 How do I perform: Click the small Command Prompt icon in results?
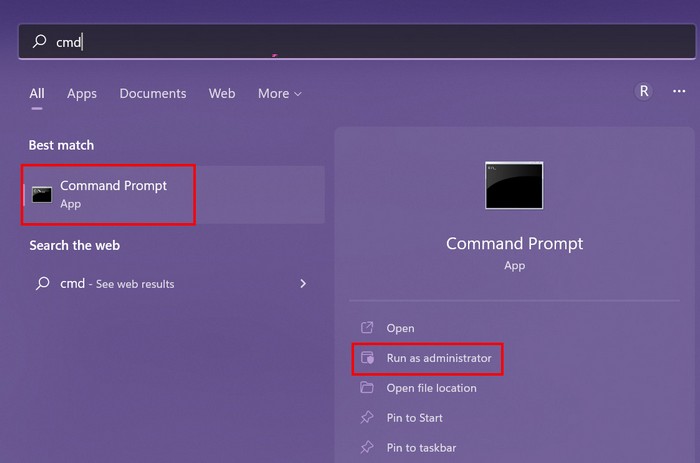(42, 195)
